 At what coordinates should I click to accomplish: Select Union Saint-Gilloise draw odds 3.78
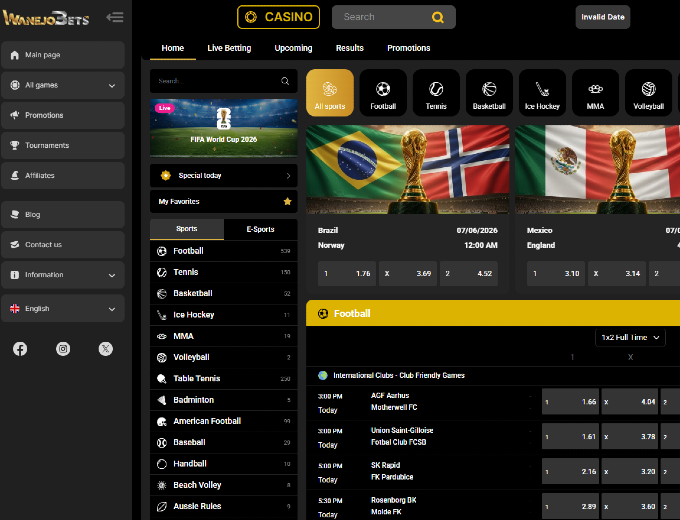pyautogui.click(x=630, y=436)
